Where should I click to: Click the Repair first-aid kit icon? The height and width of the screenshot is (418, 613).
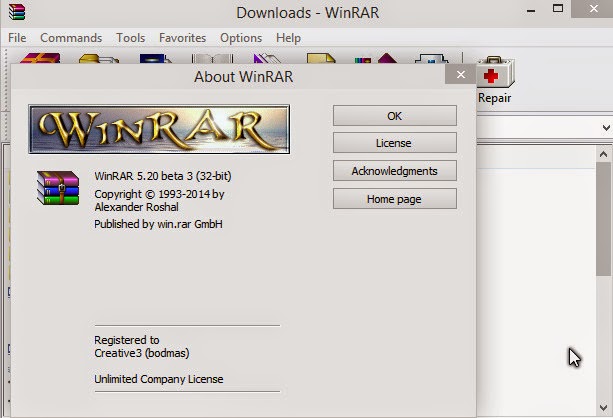coord(495,72)
